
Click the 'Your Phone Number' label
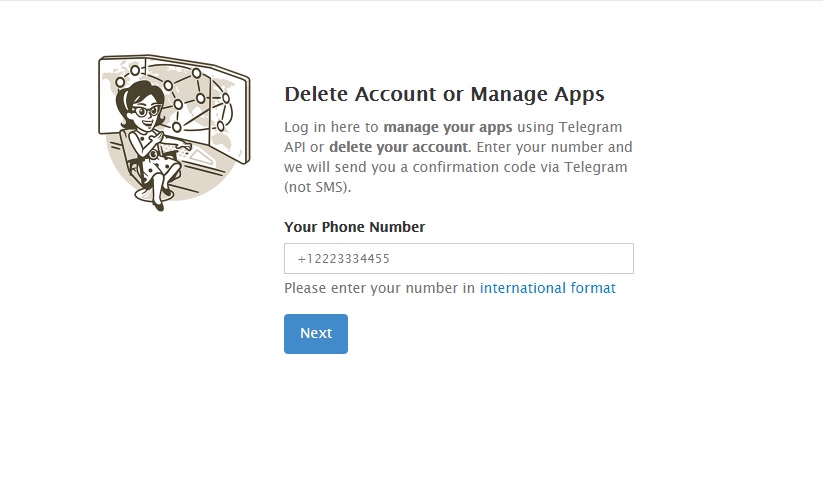[354, 227]
